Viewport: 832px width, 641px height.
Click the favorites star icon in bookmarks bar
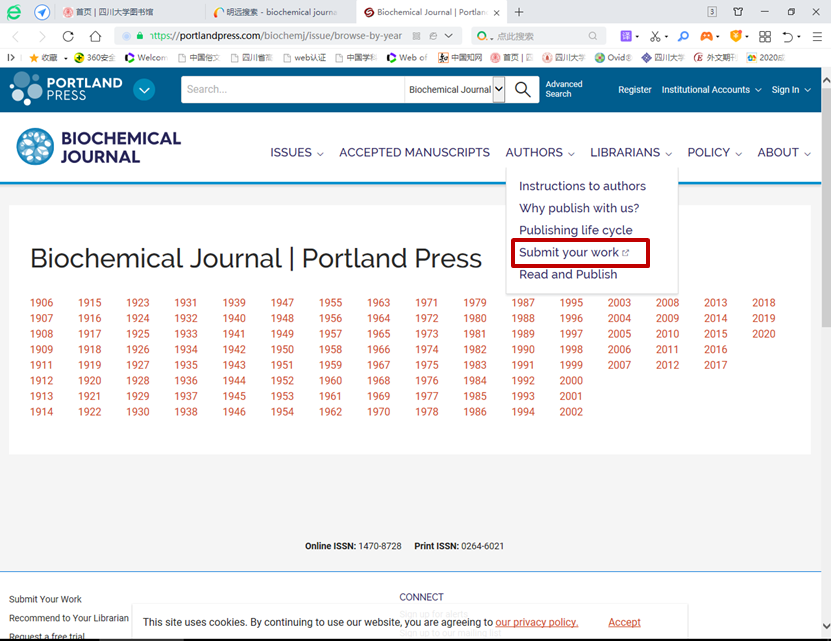click(x=34, y=58)
